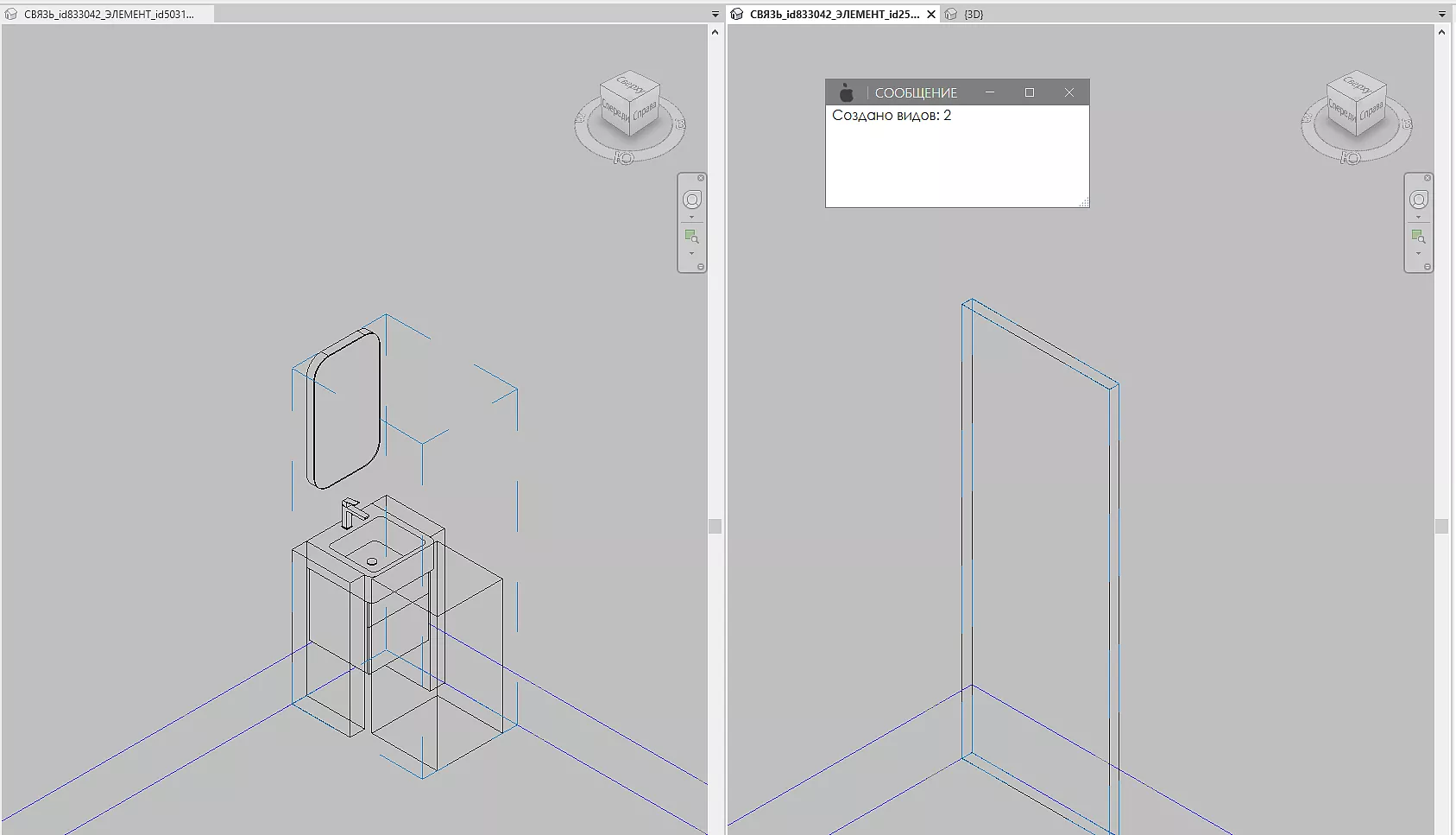Open steering wheel in the left view
This screenshot has height=835, width=1456.
tap(691, 200)
